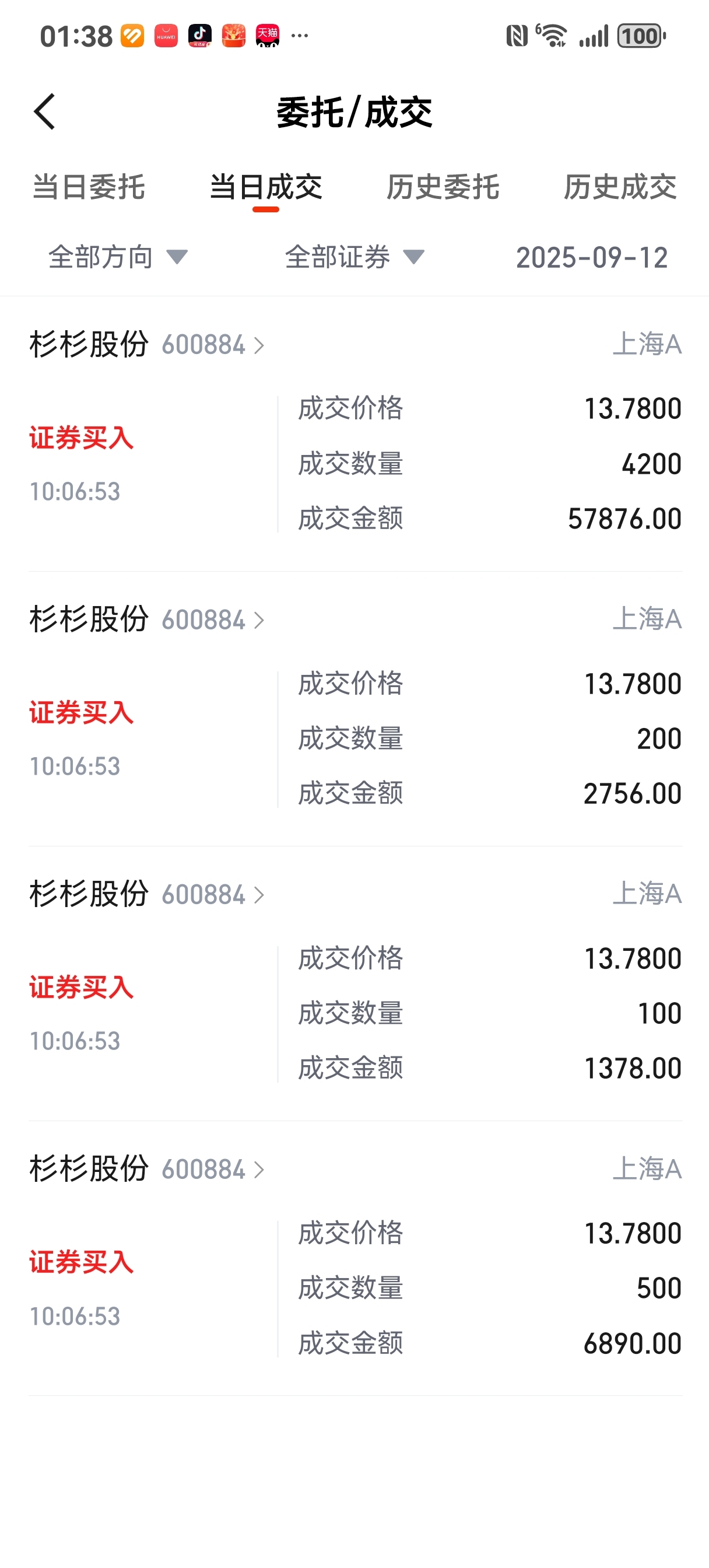The height and width of the screenshot is (1568, 709).
Task: Tap the battery level indicator
Action: coord(641,36)
